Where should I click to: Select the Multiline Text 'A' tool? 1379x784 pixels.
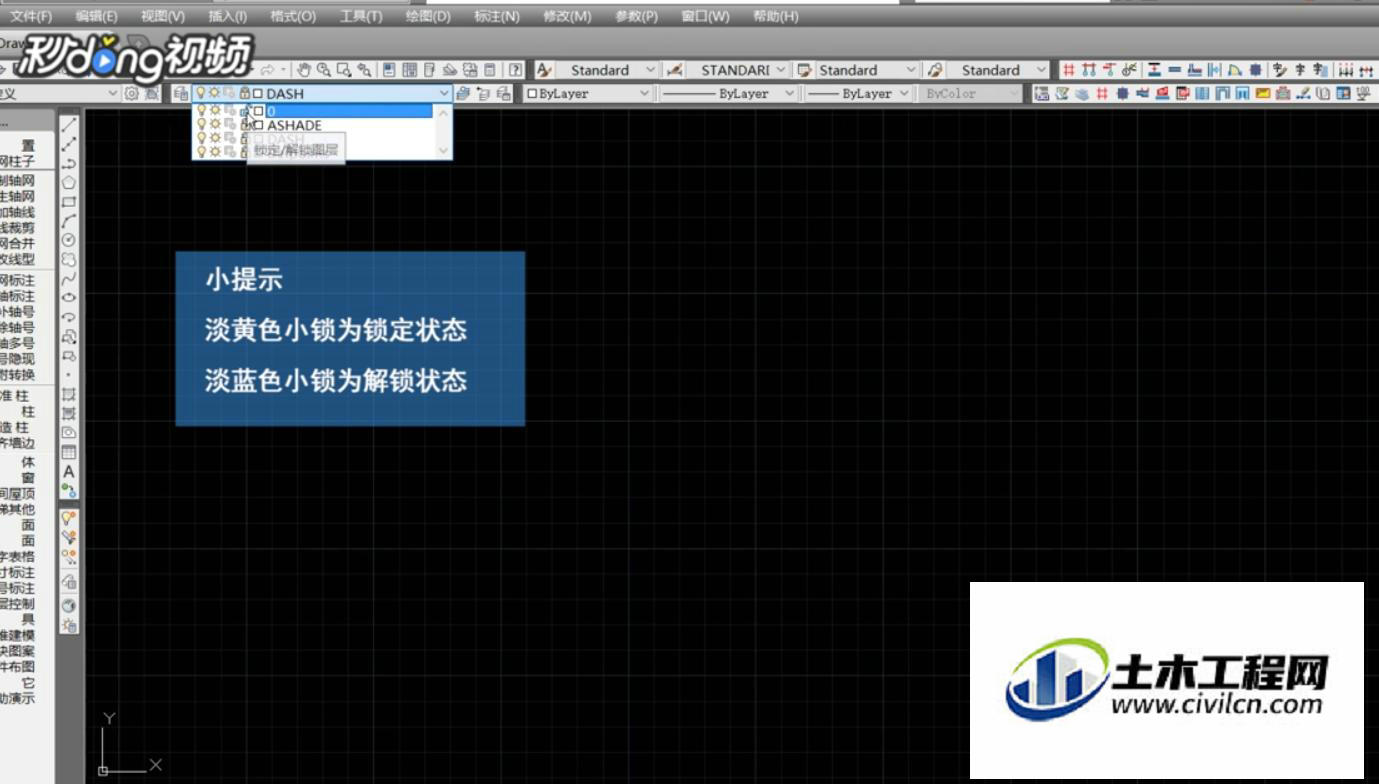[69, 471]
